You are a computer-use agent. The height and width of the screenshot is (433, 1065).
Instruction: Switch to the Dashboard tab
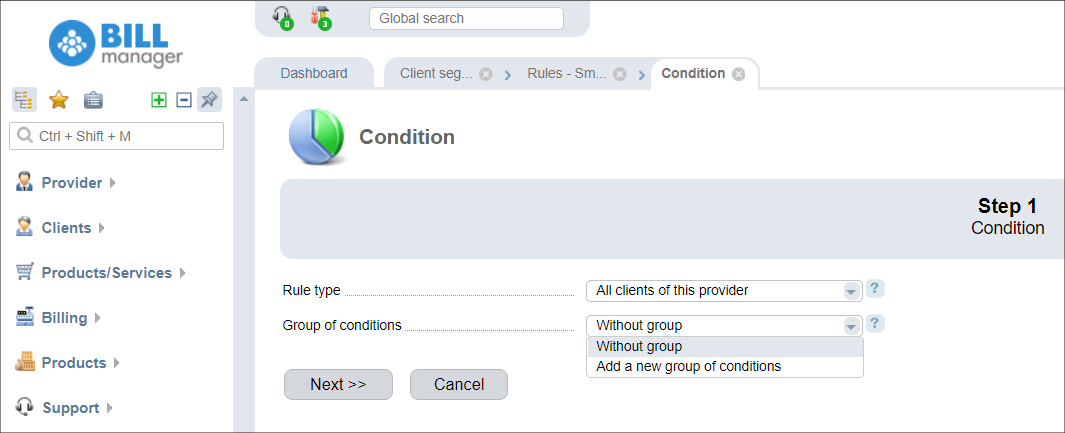pyautogui.click(x=314, y=73)
